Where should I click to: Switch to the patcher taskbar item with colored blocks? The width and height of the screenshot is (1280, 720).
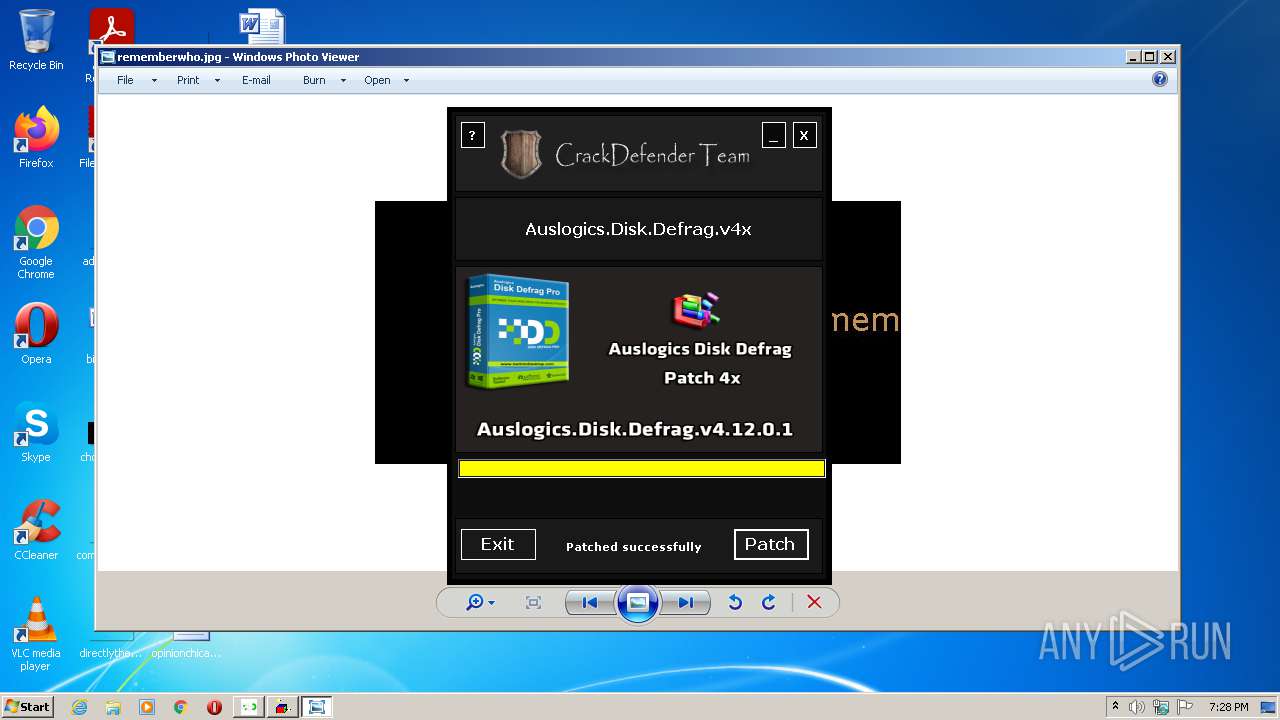click(x=282, y=707)
